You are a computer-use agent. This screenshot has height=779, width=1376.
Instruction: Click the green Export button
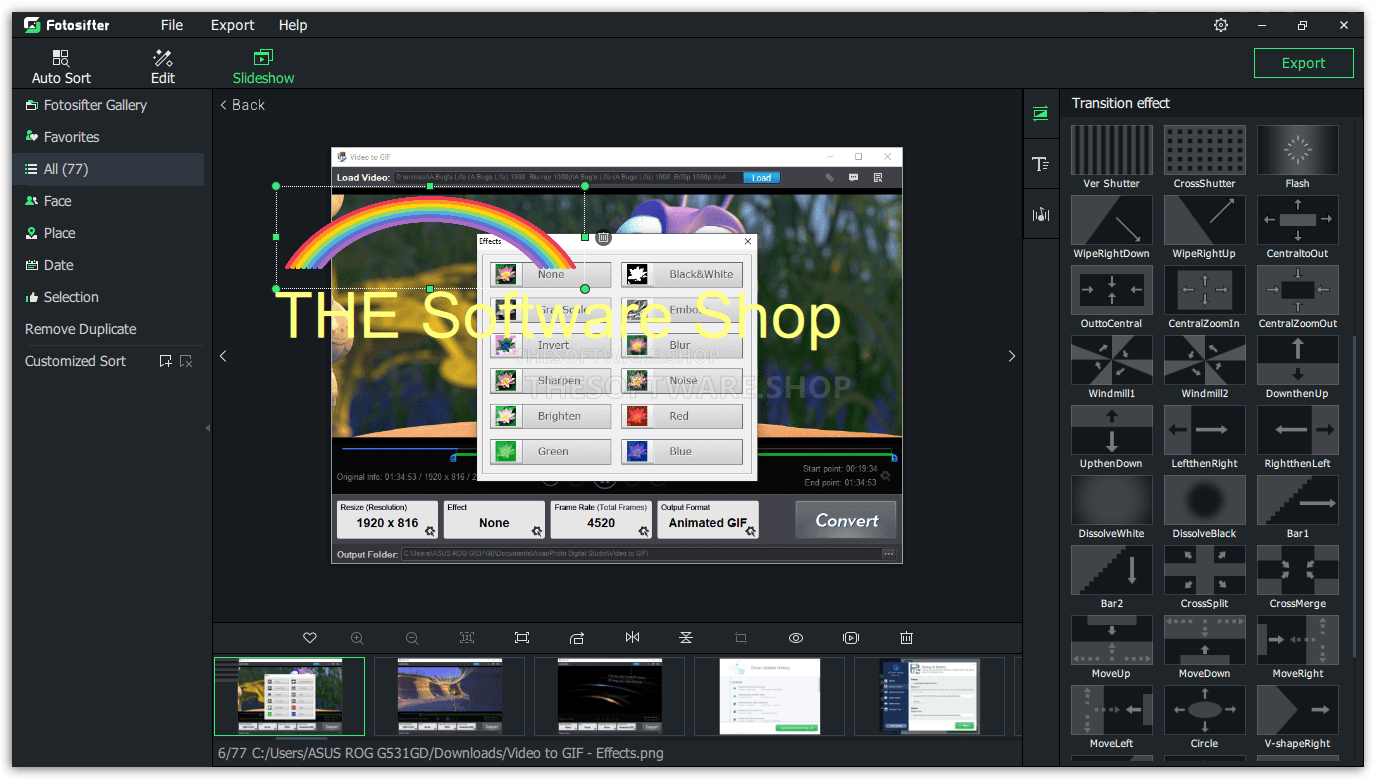1303,62
